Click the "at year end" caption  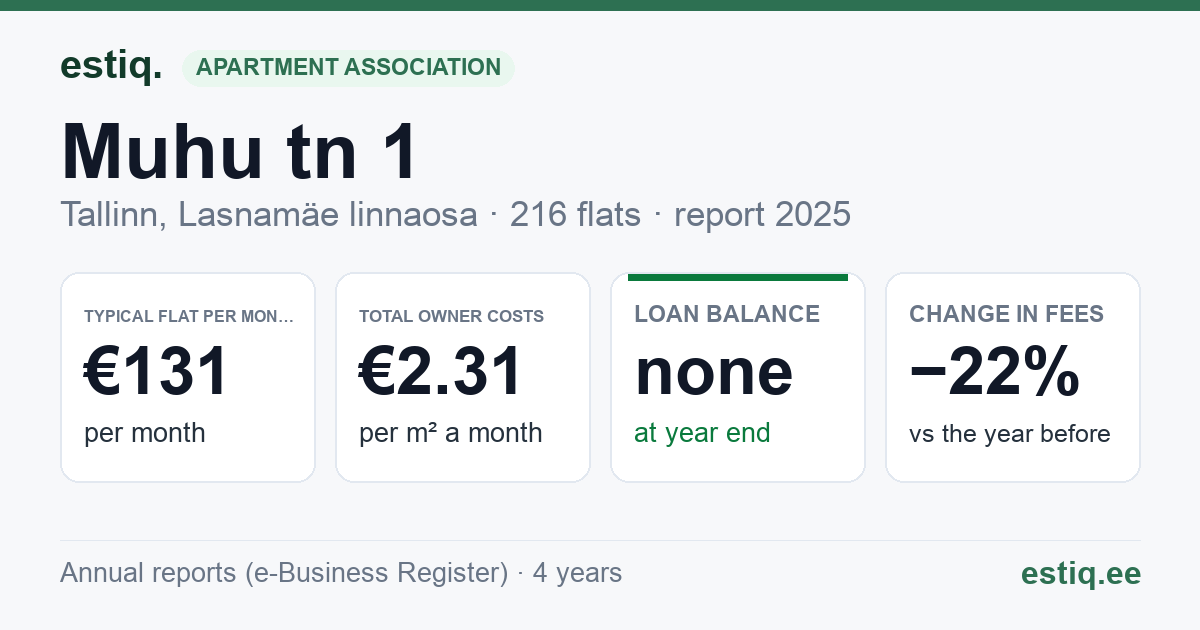point(702,433)
